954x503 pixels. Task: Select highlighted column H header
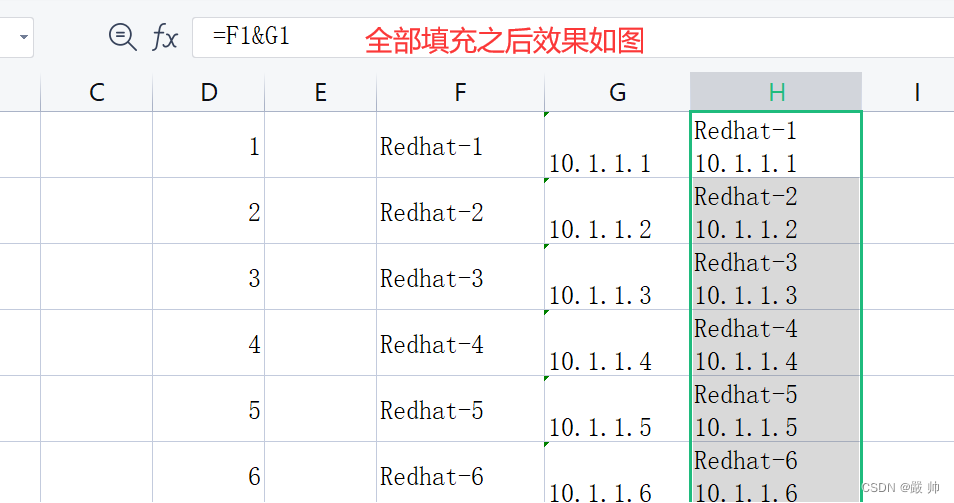776,92
